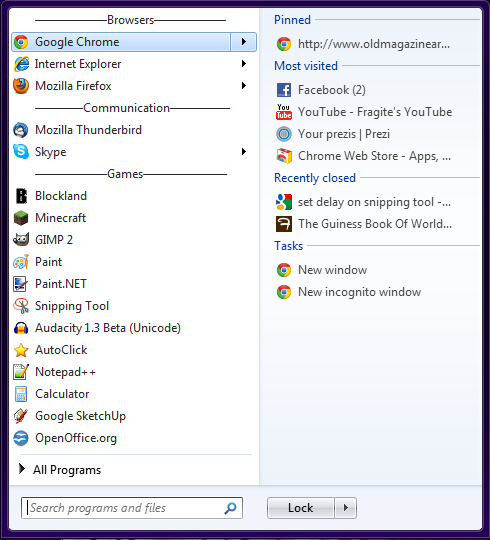Expand shutdown options arrow beside Lock
490x540 pixels.
[x=346, y=508]
